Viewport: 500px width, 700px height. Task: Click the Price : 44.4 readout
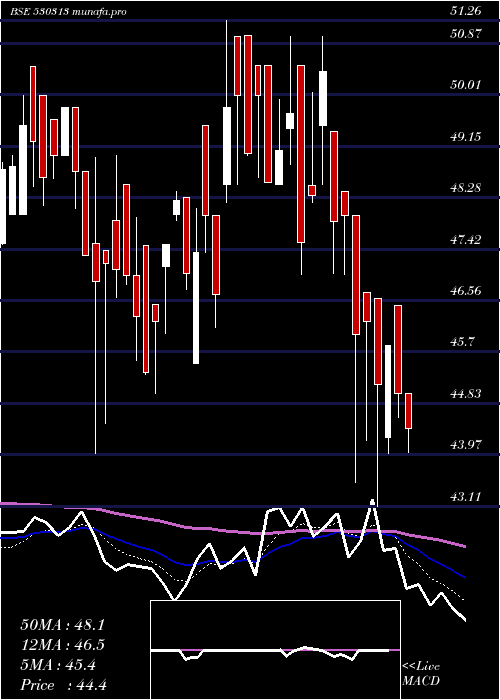(63, 685)
